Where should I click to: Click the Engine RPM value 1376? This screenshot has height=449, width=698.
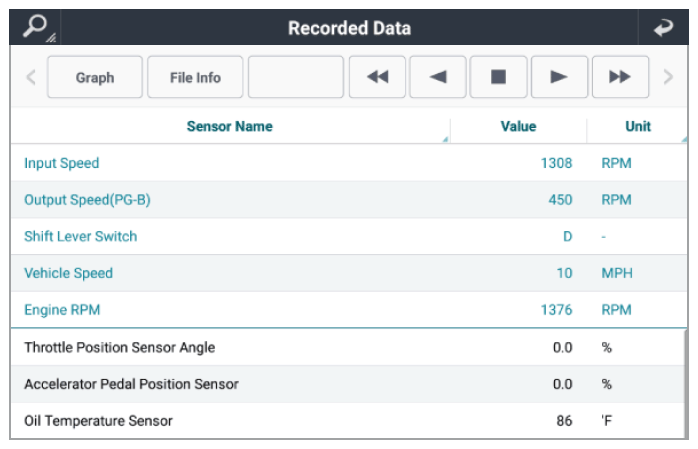click(x=556, y=310)
